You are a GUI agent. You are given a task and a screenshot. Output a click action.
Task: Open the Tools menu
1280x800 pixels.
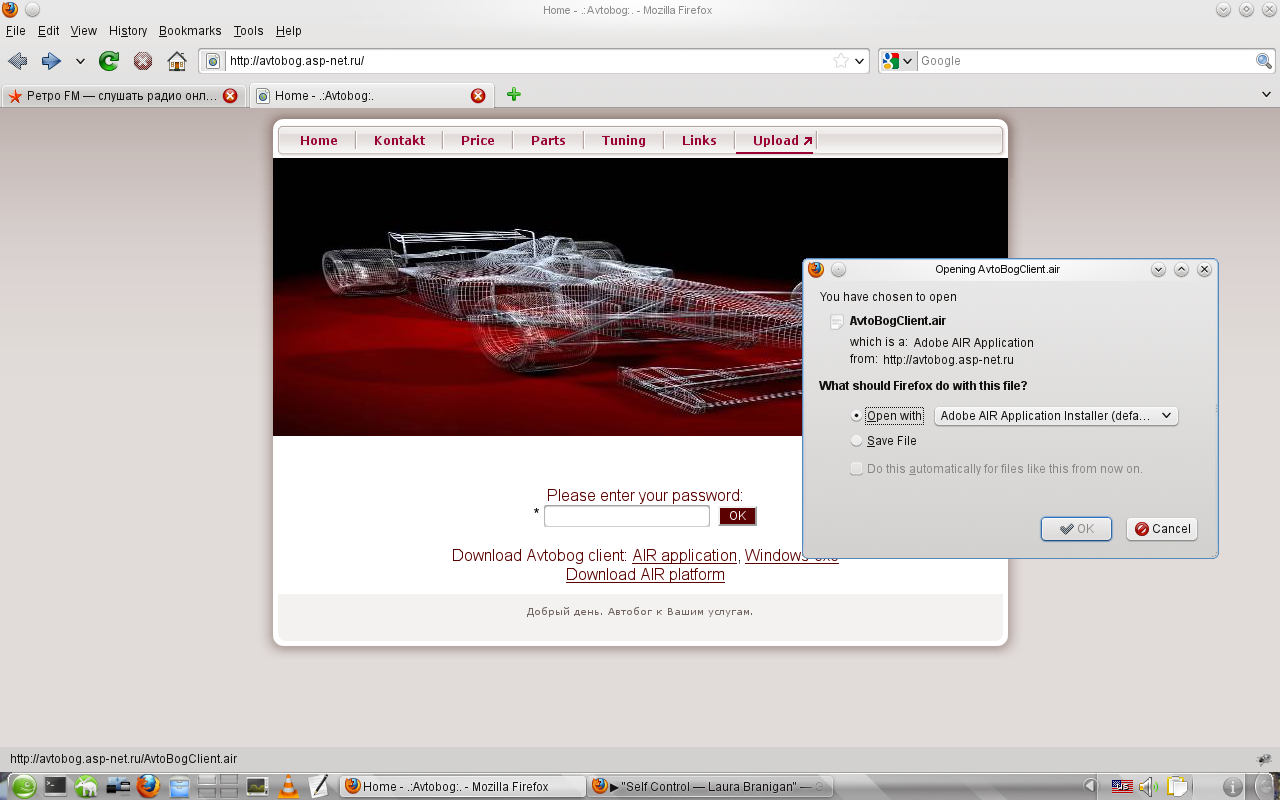(248, 31)
